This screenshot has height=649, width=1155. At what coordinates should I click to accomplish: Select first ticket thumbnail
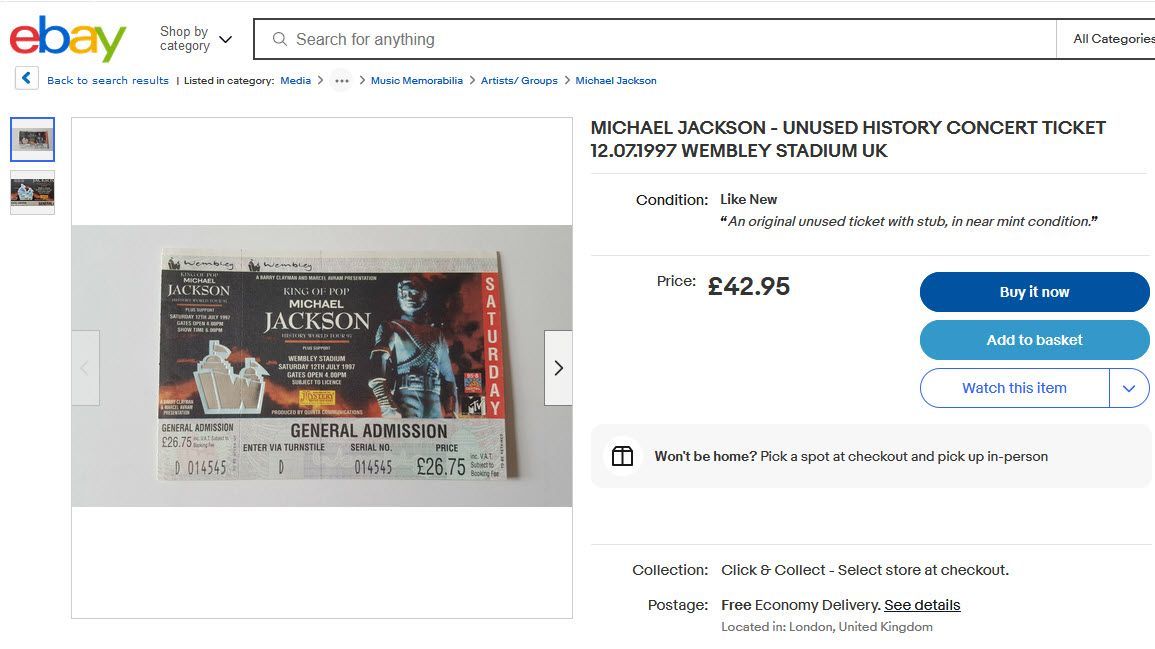(x=32, y=139)
